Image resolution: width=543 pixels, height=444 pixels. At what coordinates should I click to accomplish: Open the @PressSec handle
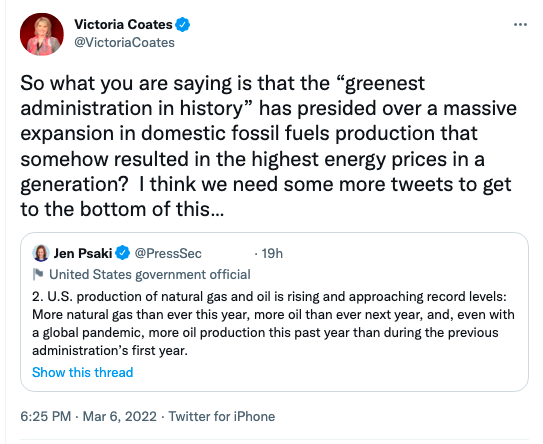pyautogui.click(x=168, y=254)
